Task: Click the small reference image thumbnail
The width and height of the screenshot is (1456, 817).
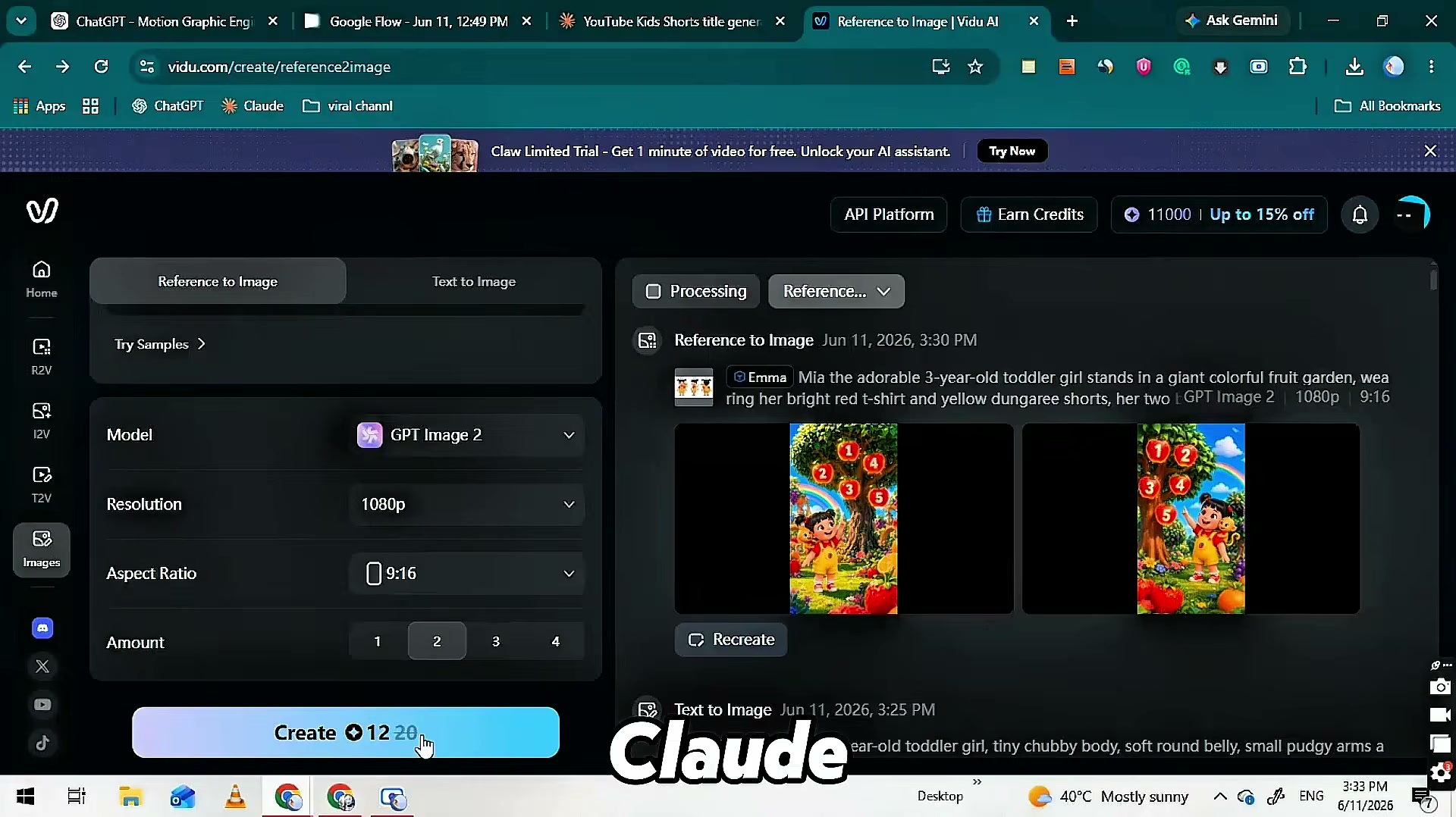Action: 694,387
